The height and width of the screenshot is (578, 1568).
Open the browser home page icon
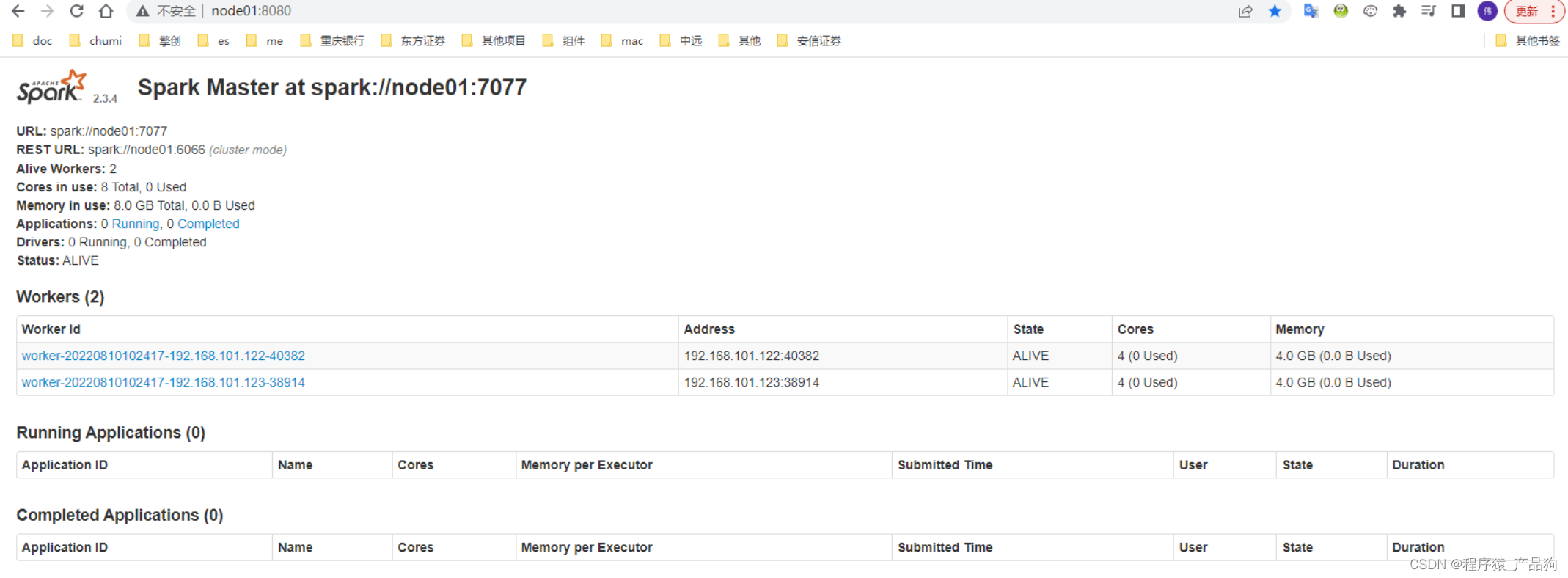pyautogui.click(x=106, y=11)
